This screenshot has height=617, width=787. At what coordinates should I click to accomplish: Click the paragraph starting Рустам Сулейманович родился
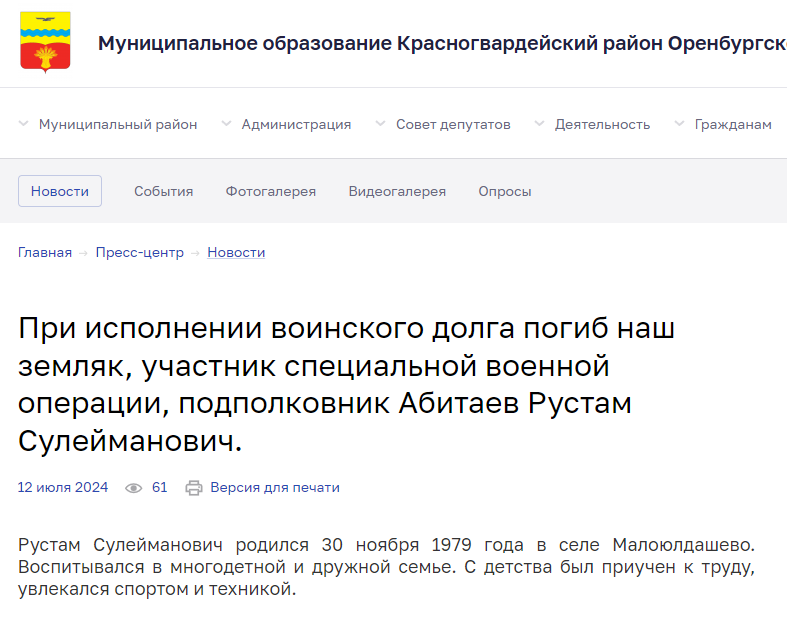[x=386, y=567]
